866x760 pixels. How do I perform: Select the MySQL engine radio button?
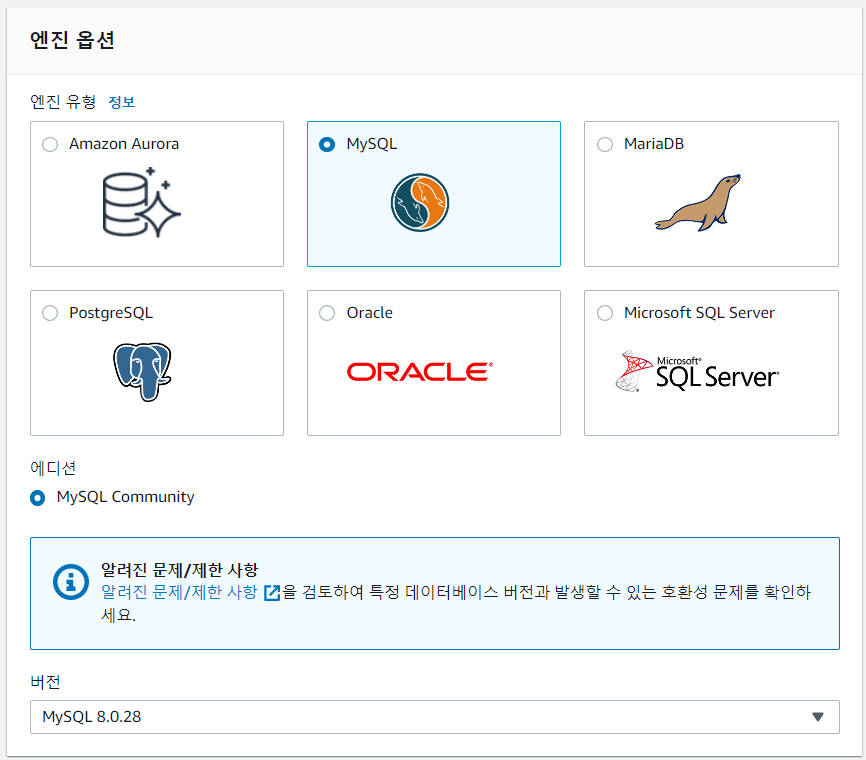point(327,145)
